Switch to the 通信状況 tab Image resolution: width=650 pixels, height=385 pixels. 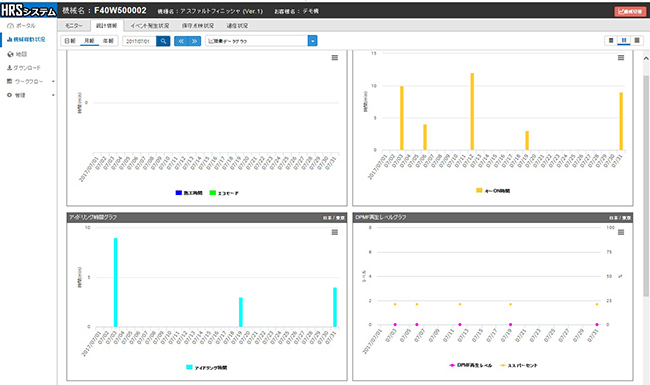[237, 26]
